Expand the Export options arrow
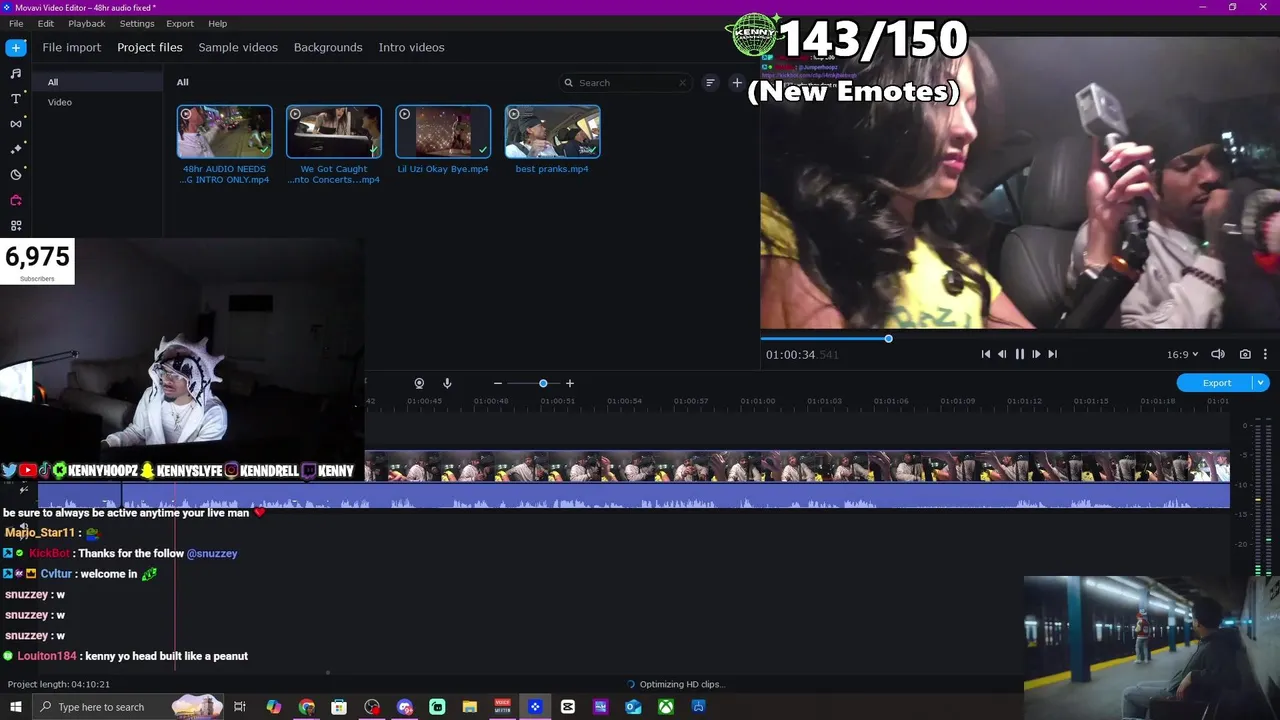Viewport: 1280px width, 720px height. tap(1261, 383)
